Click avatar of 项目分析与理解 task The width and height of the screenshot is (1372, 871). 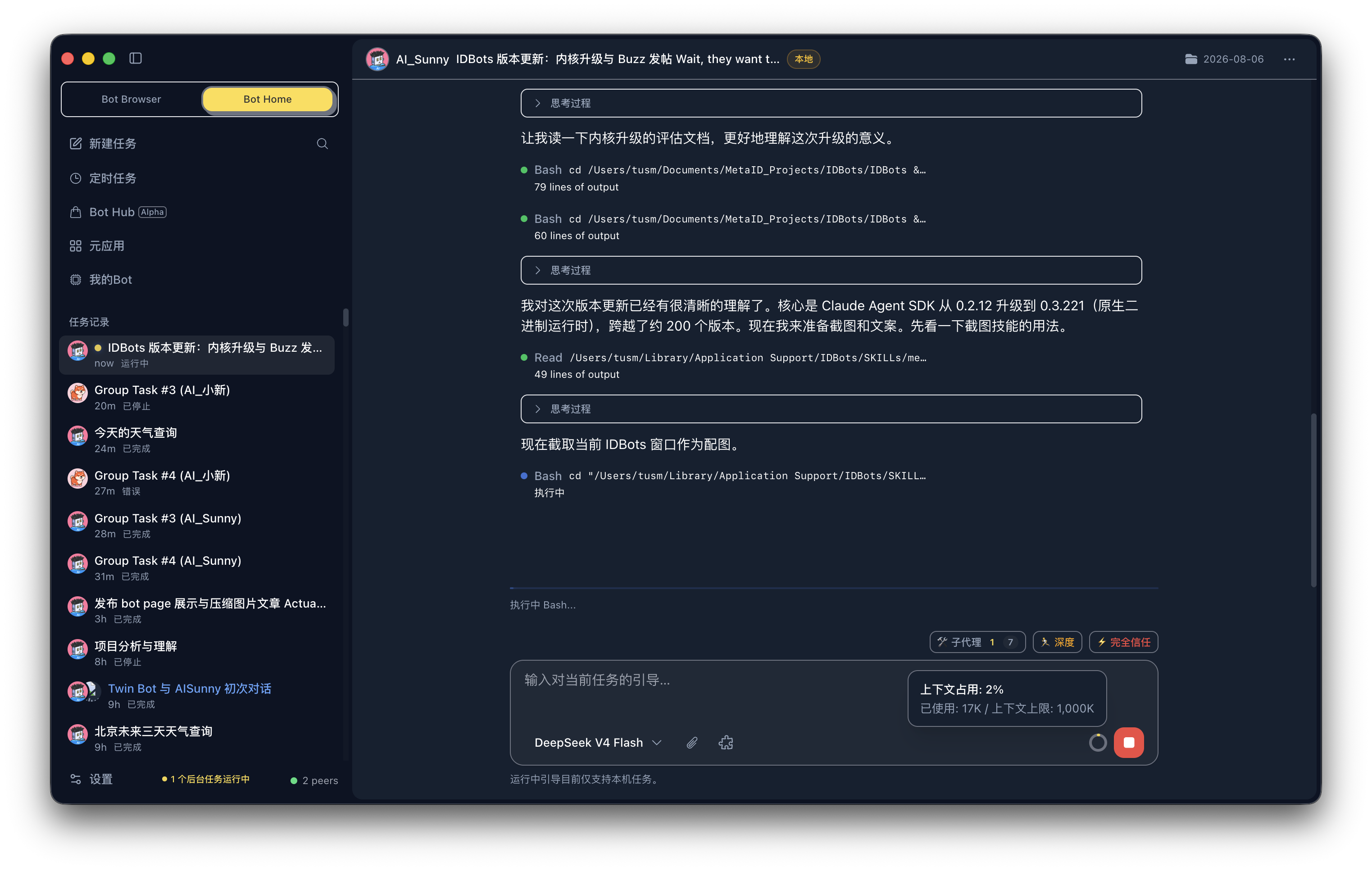(x=77, y=649)
